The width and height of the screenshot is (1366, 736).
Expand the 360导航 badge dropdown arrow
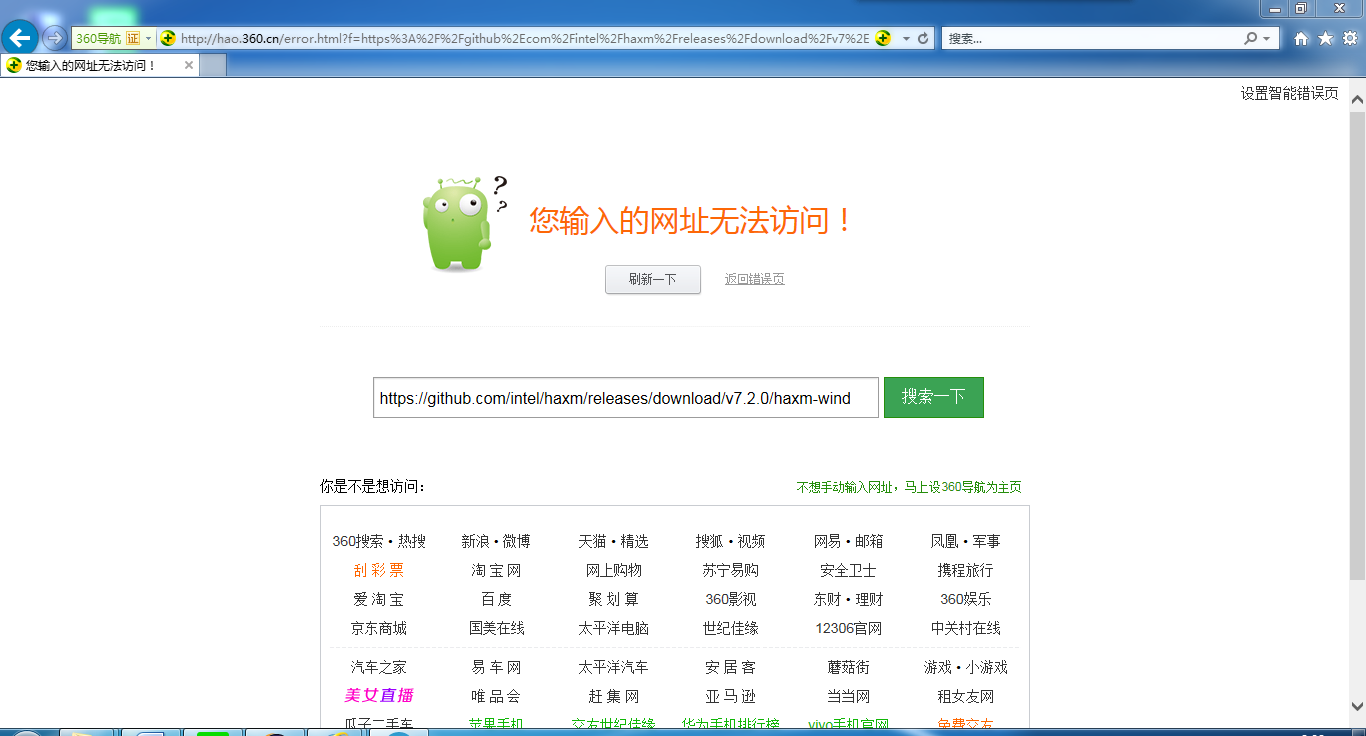[149, 39]
